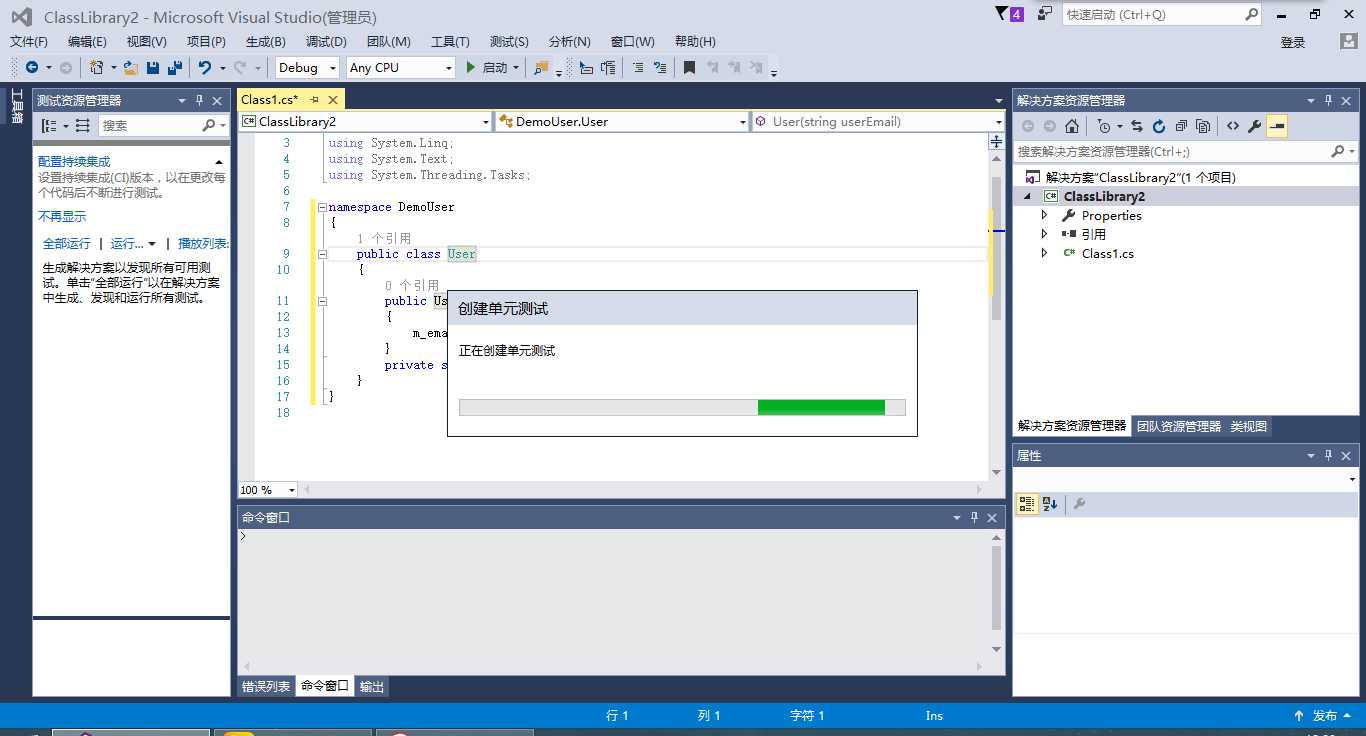Open the User(string userEmail) member dropdown
1366x736 pixels.
point(998,121)
